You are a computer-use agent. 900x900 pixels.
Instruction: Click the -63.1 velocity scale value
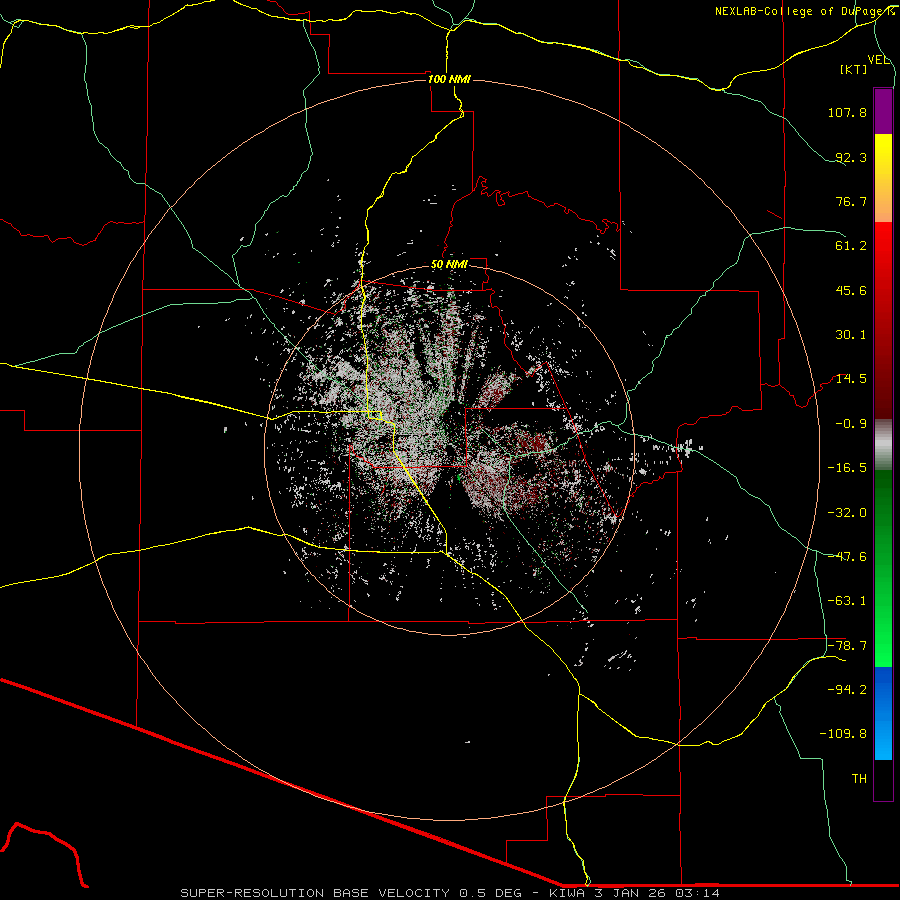(847, 601)
